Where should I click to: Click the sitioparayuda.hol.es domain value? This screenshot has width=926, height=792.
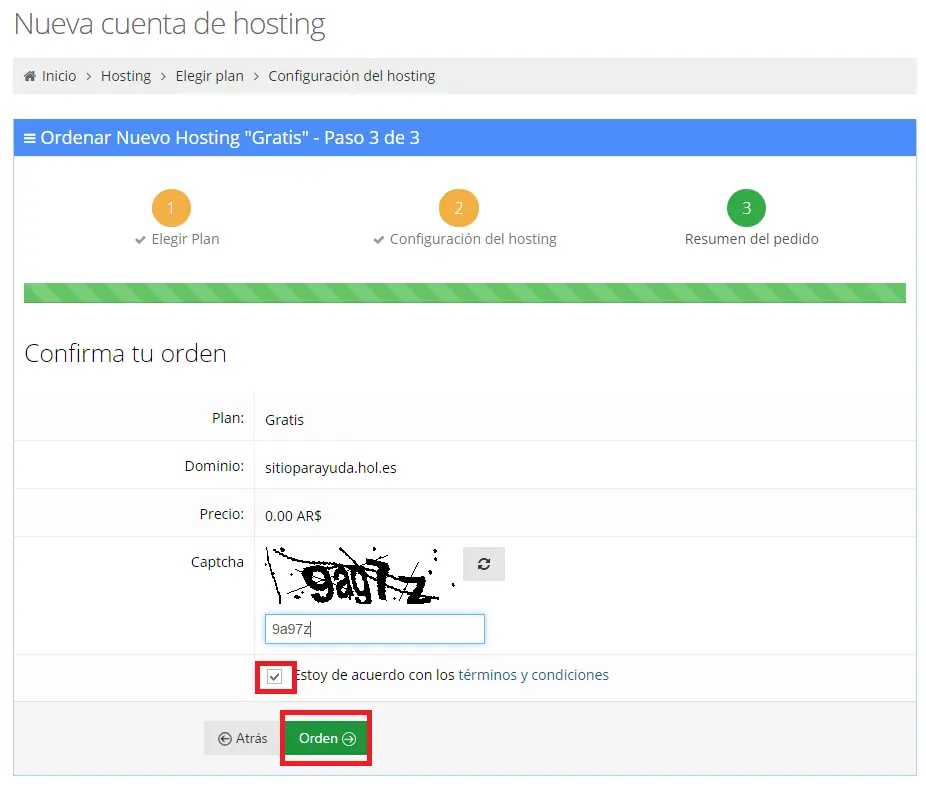point(331,468)
